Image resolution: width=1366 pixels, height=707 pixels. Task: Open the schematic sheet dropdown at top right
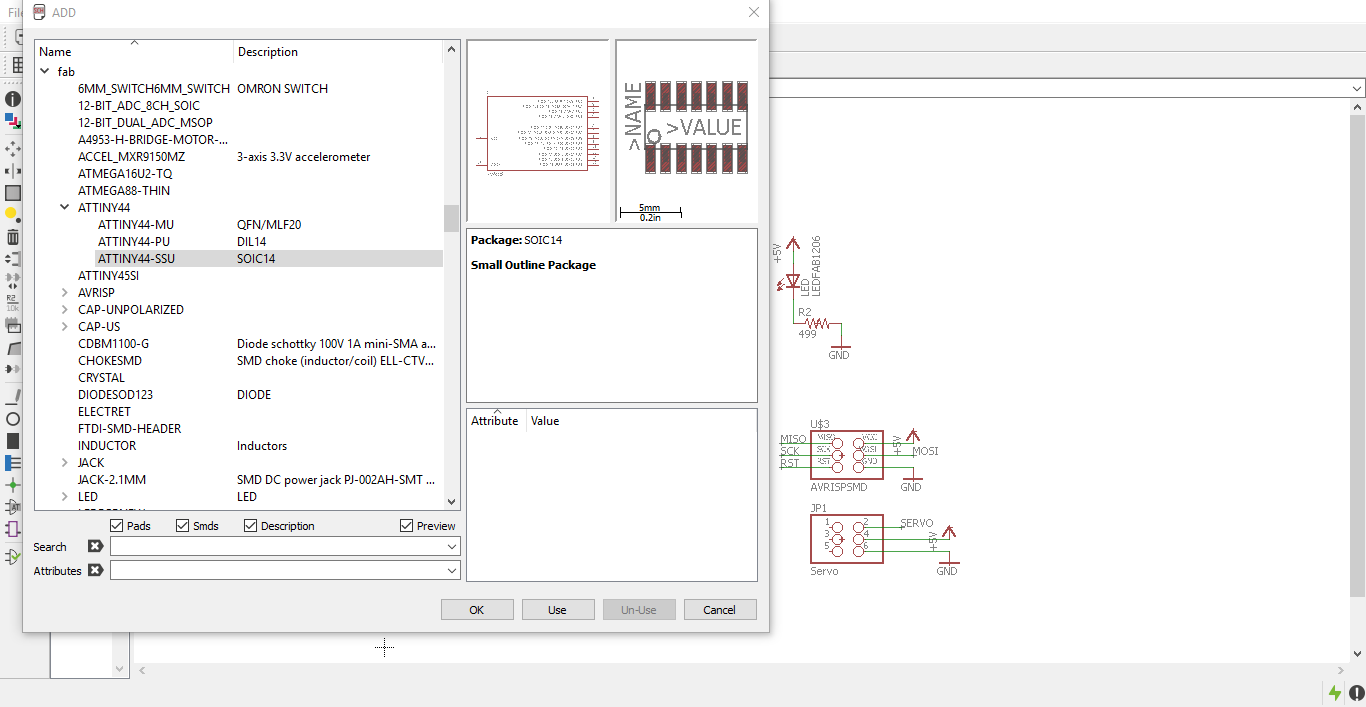point(1356,89)
